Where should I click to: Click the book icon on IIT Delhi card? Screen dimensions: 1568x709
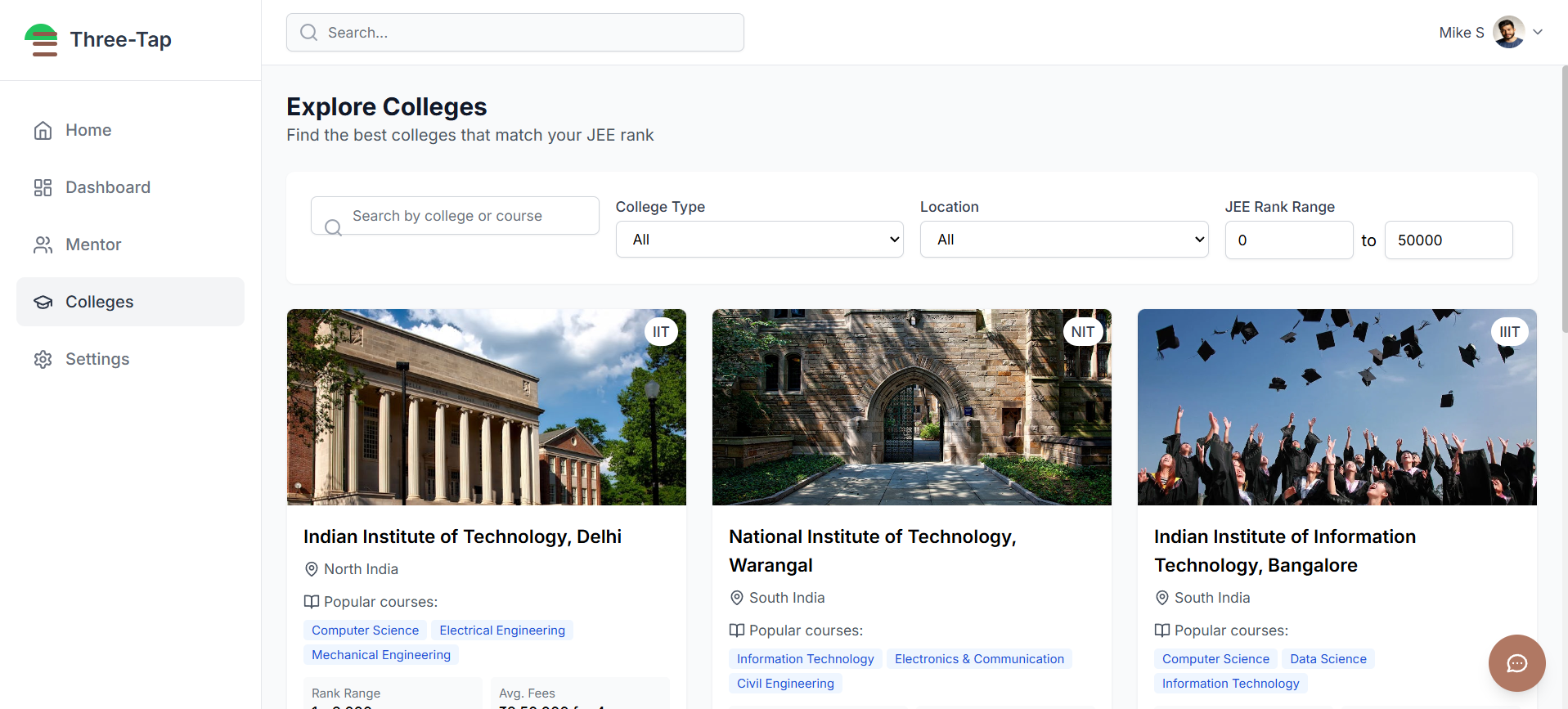[x=312, y=602]
